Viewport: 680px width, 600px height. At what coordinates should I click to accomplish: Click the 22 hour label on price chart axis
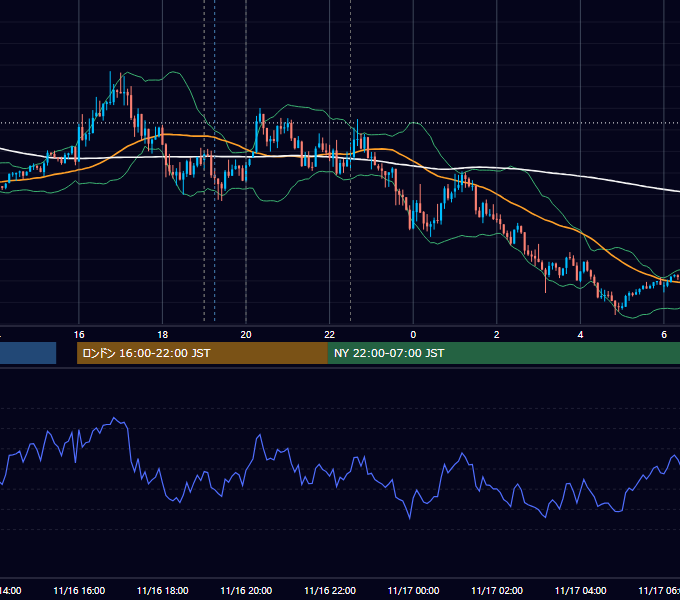(330, 335)
